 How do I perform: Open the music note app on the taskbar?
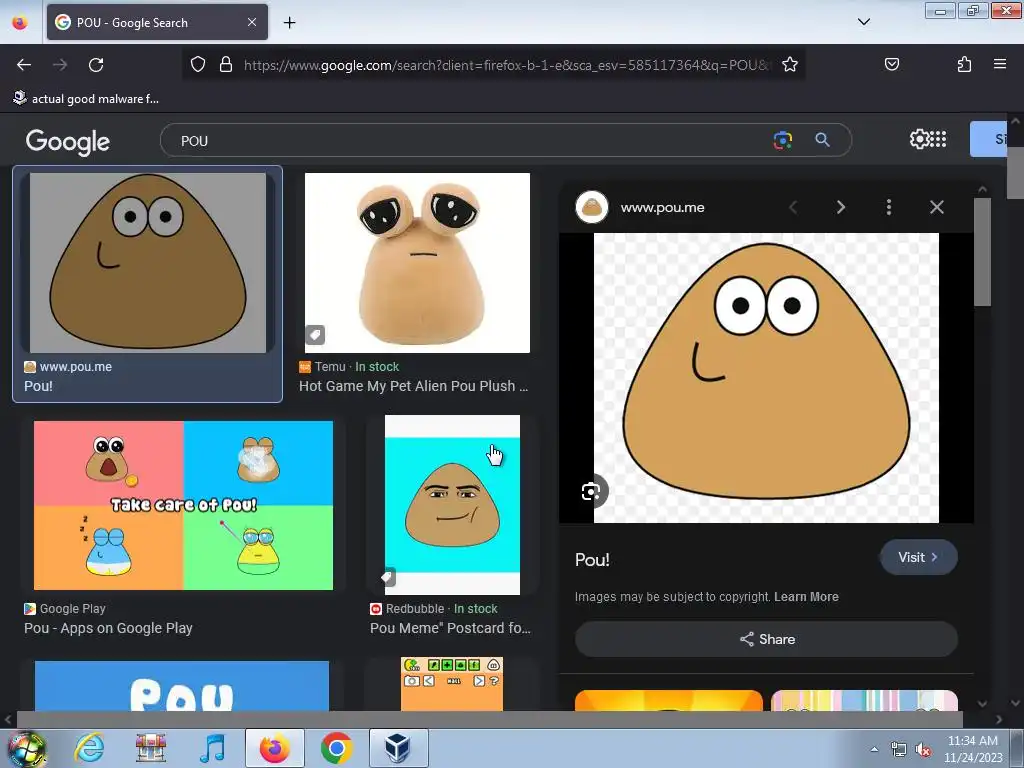pyautogui.click(x=213, y=748)
